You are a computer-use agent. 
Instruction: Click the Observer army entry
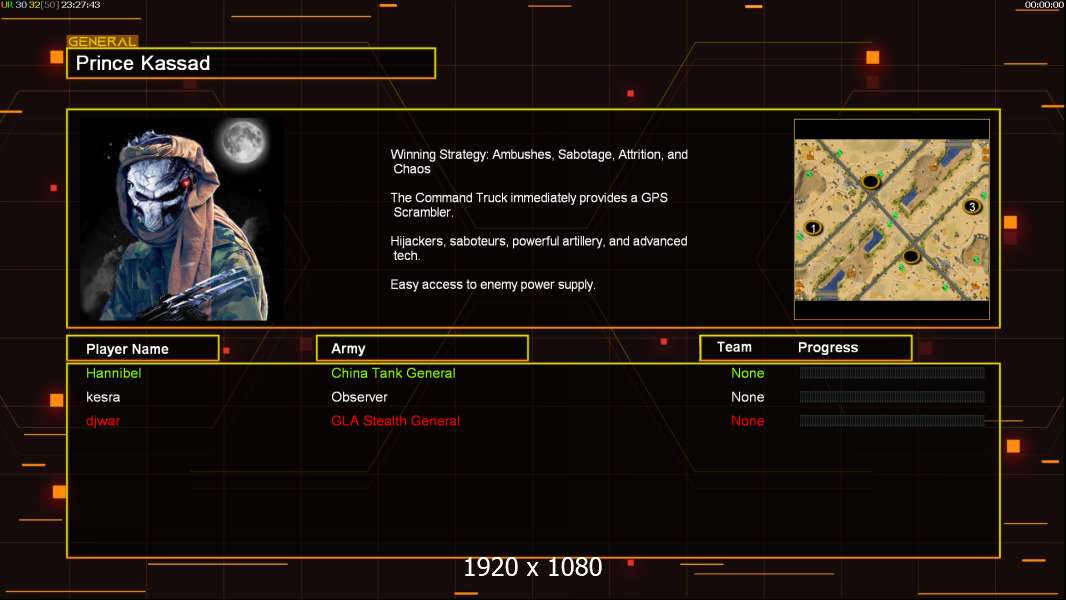tap(359, 397)
